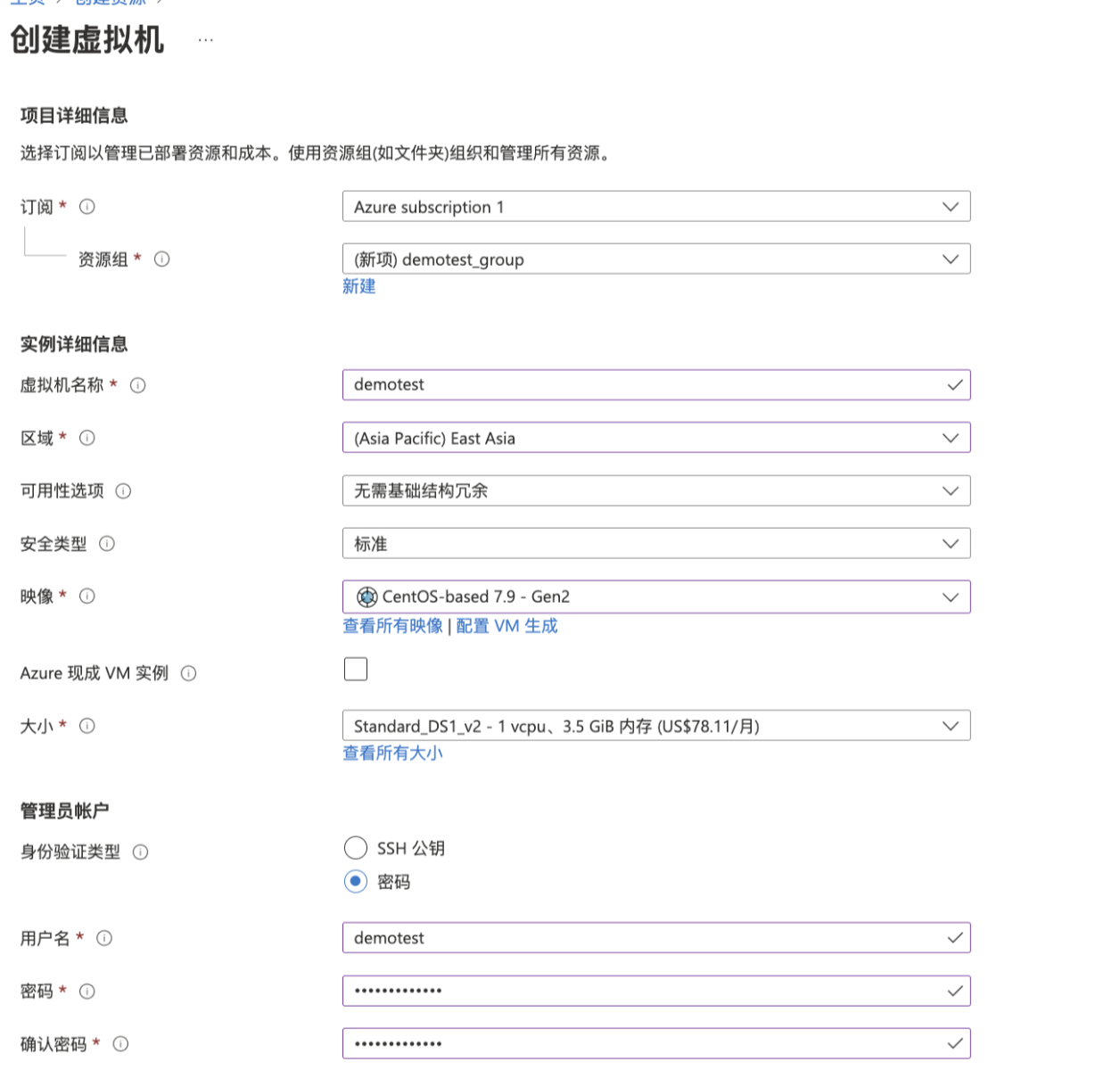Click the 管理员帐户 section heading
1120x1070 pixels.
(x=64, y=811)
